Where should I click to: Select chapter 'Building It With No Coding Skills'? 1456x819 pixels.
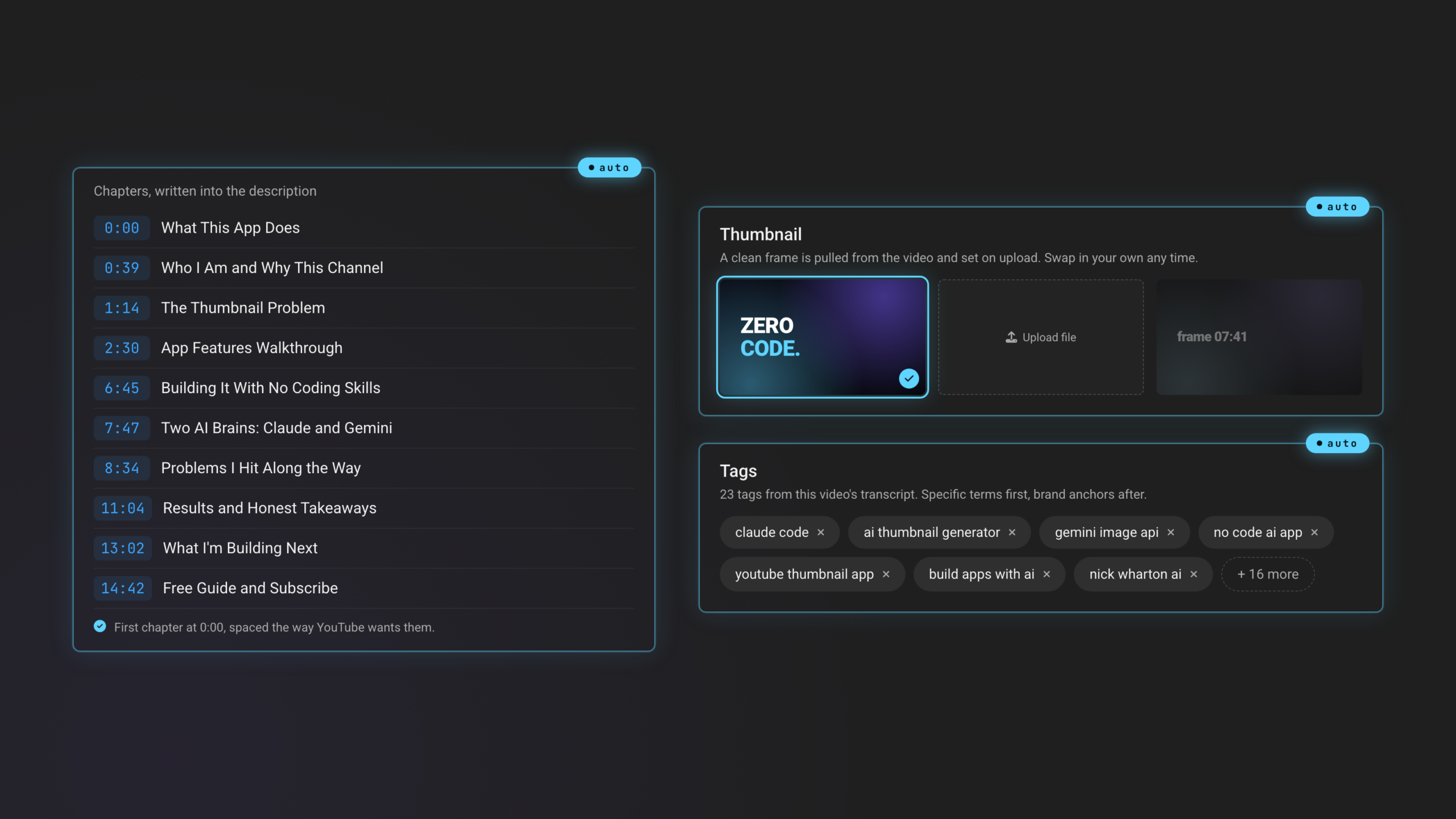tap(271, 388)
